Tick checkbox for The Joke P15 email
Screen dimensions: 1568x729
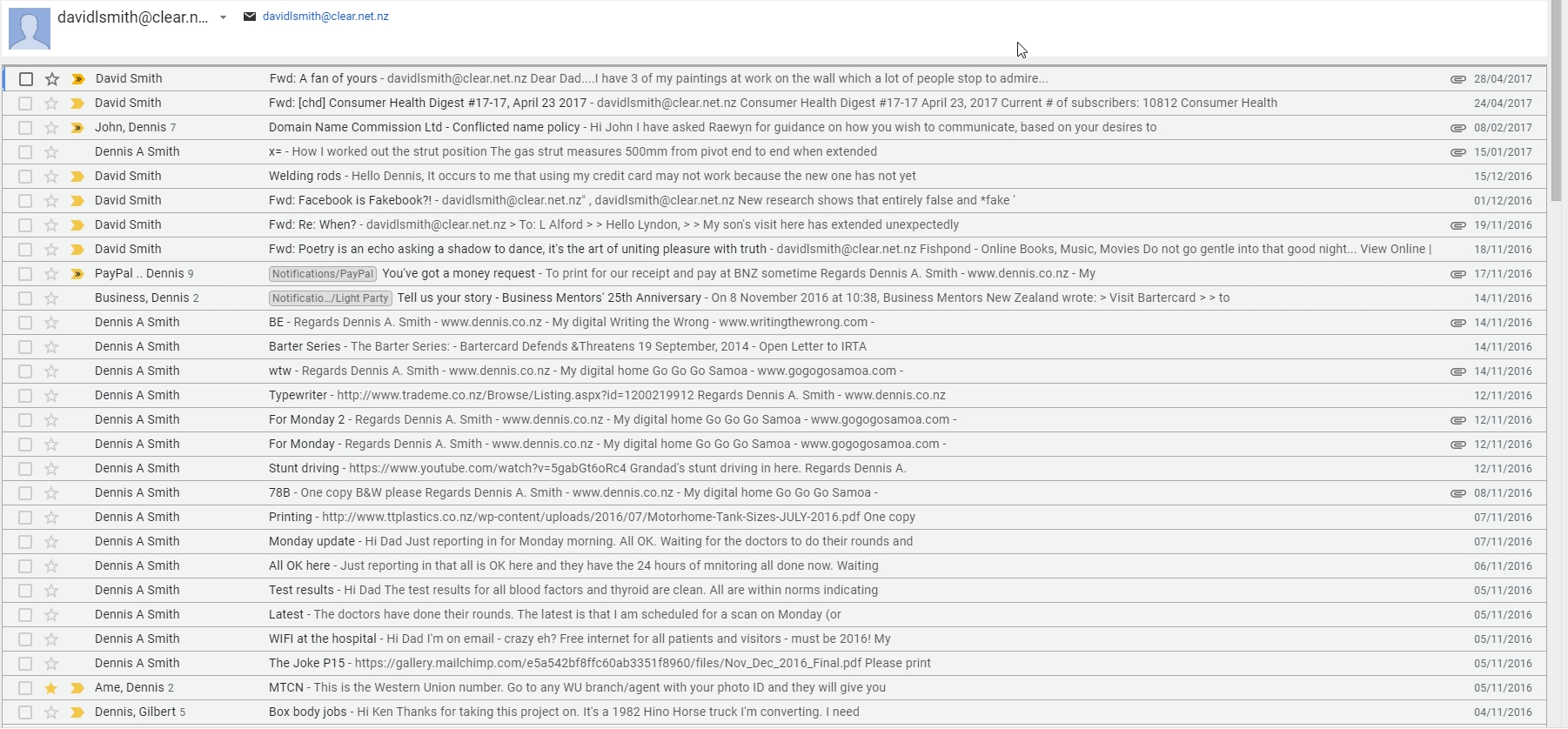(x=25, y=664)
